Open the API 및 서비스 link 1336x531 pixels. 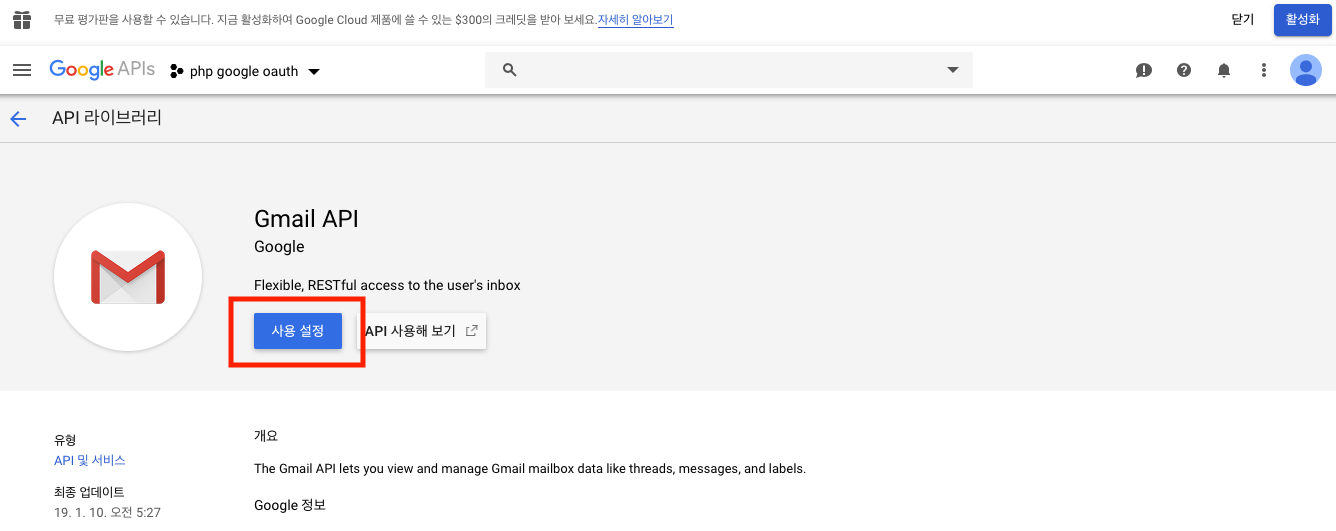click(90, 460)
